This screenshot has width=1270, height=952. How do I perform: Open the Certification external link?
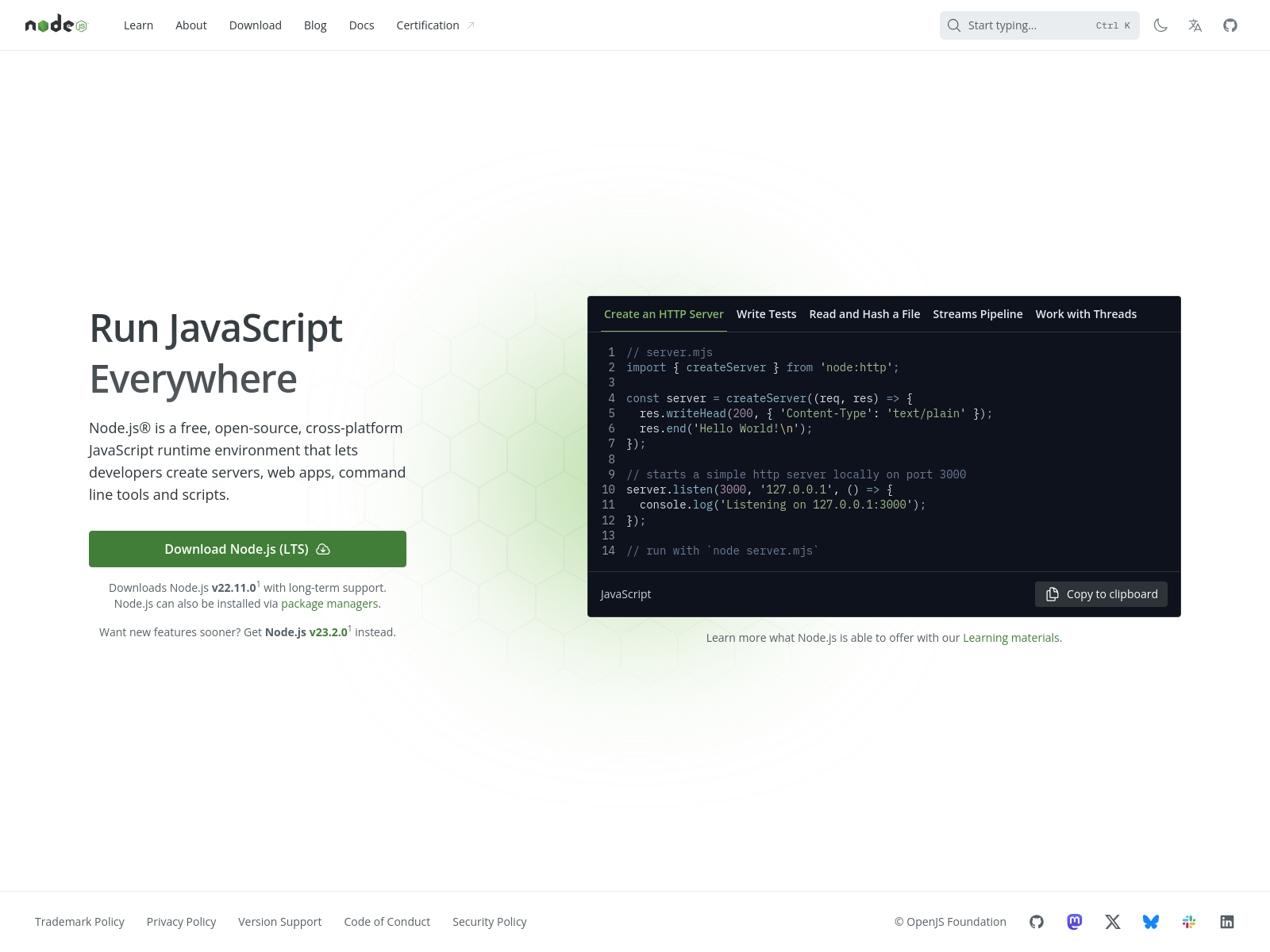click(x=435, y=25)
